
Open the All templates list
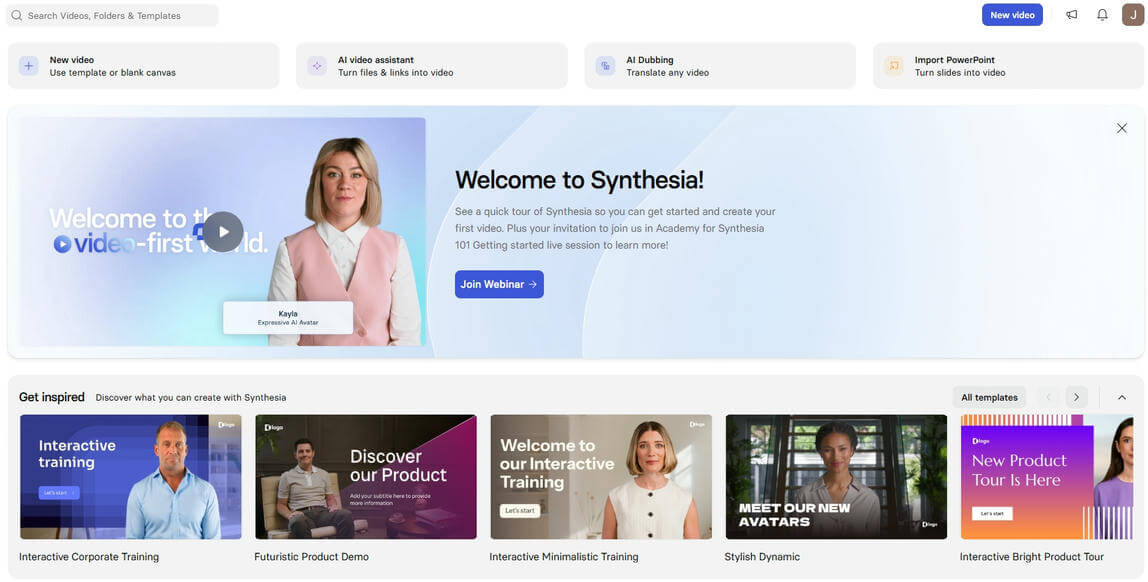click(989, 397)
